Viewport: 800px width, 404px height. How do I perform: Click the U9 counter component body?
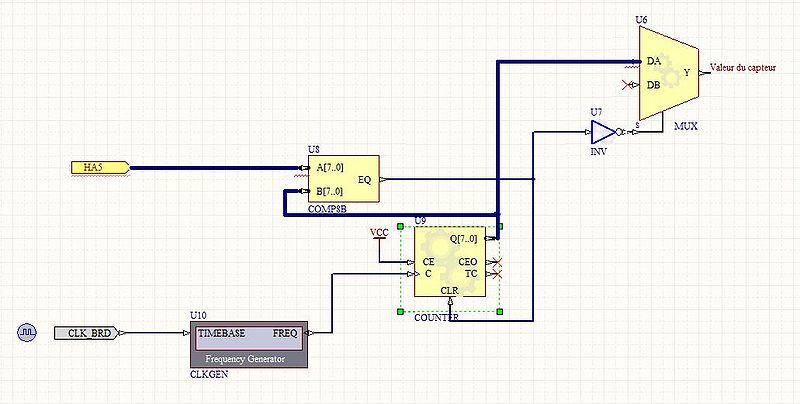(451, 262)
